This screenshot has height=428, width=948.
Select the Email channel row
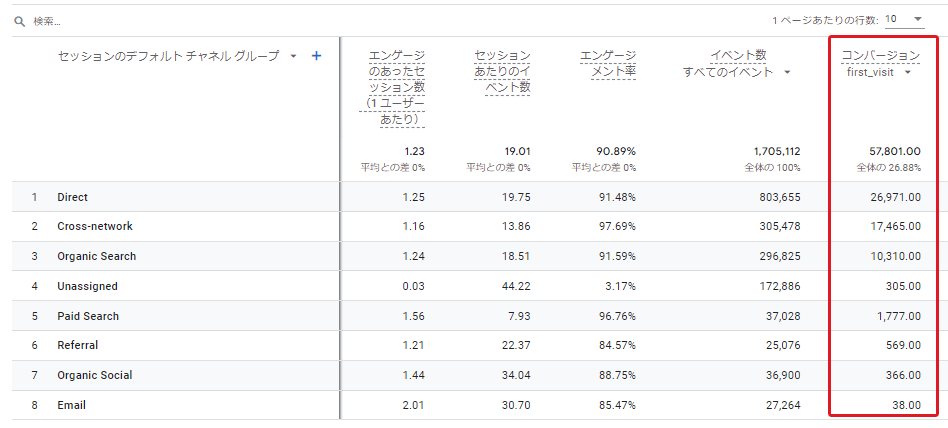tap(473, 405)
